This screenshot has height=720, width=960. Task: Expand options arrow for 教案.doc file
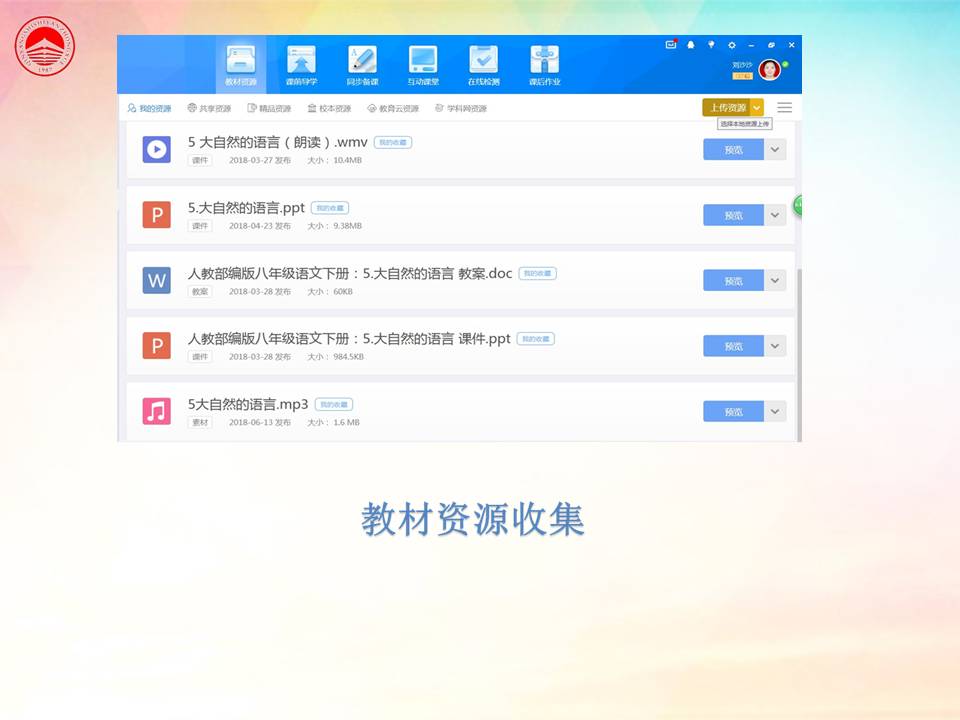point(776,281)
